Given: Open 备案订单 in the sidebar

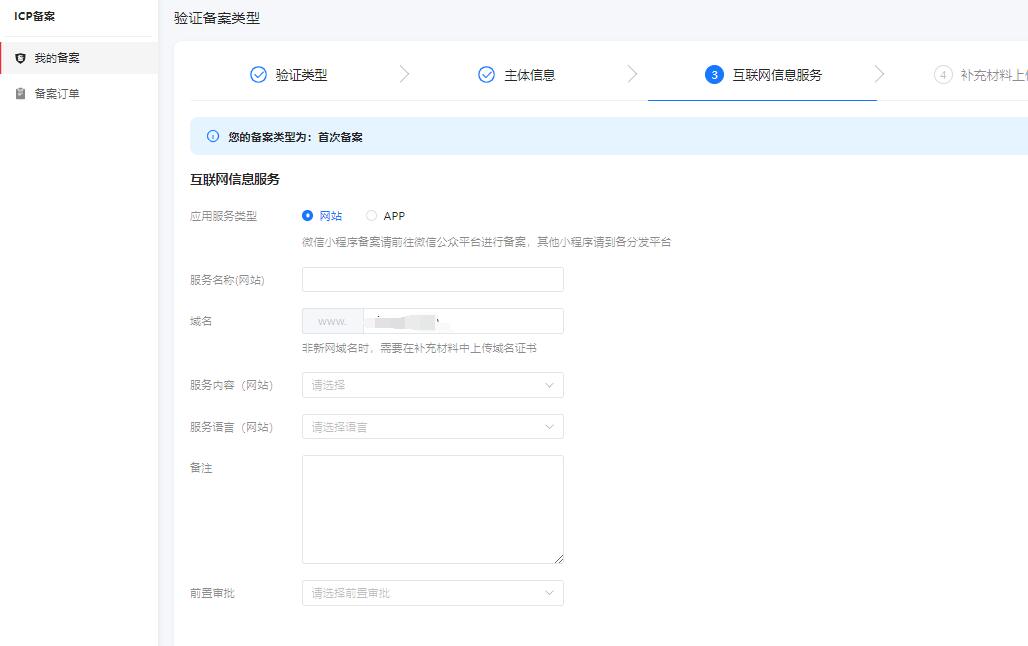Looking at the screenshot, I should (x=79, y=93).
